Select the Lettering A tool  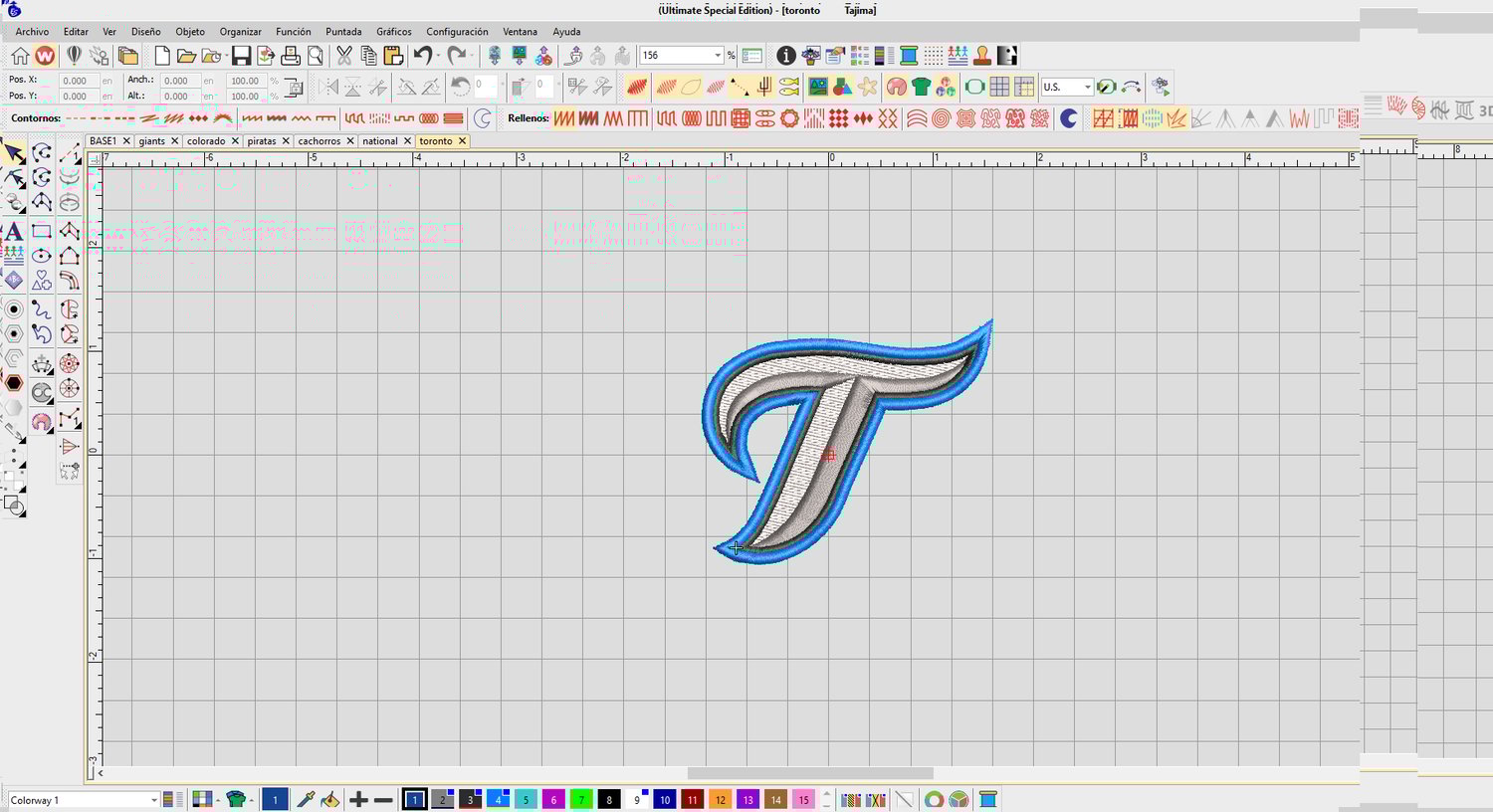tap(14, 231)
